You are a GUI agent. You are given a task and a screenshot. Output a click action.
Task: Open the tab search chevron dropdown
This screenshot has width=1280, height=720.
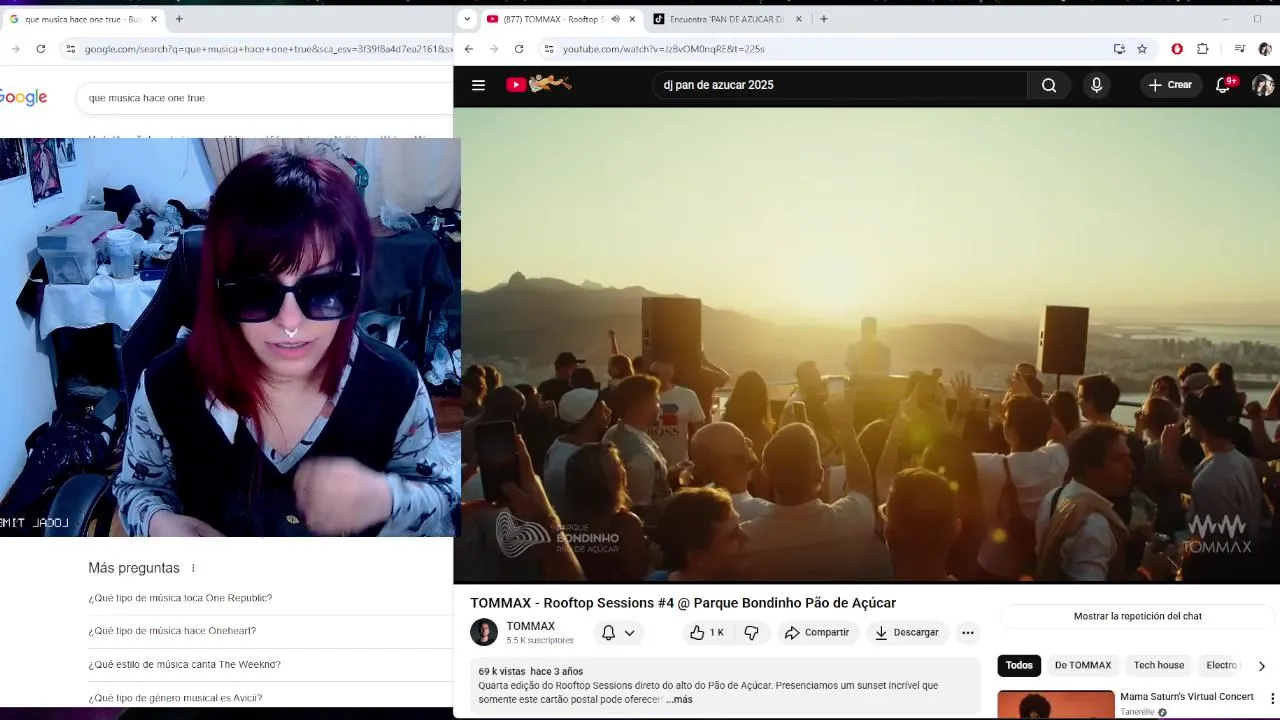[468, 19]
